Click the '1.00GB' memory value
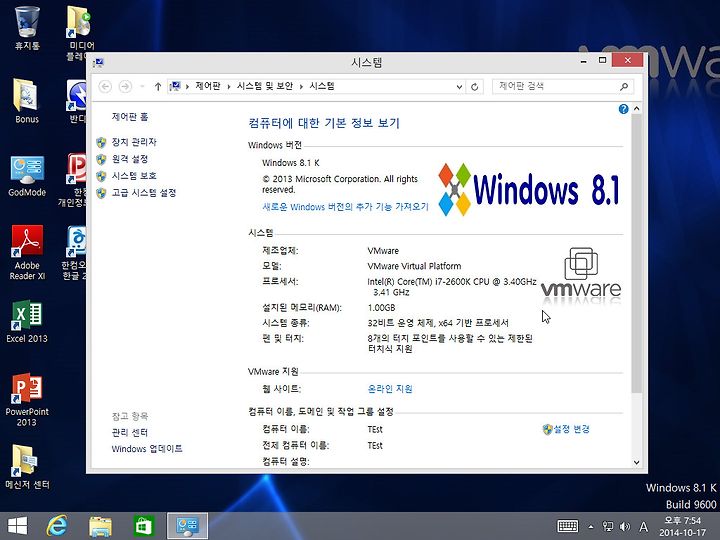 (381, 308)
